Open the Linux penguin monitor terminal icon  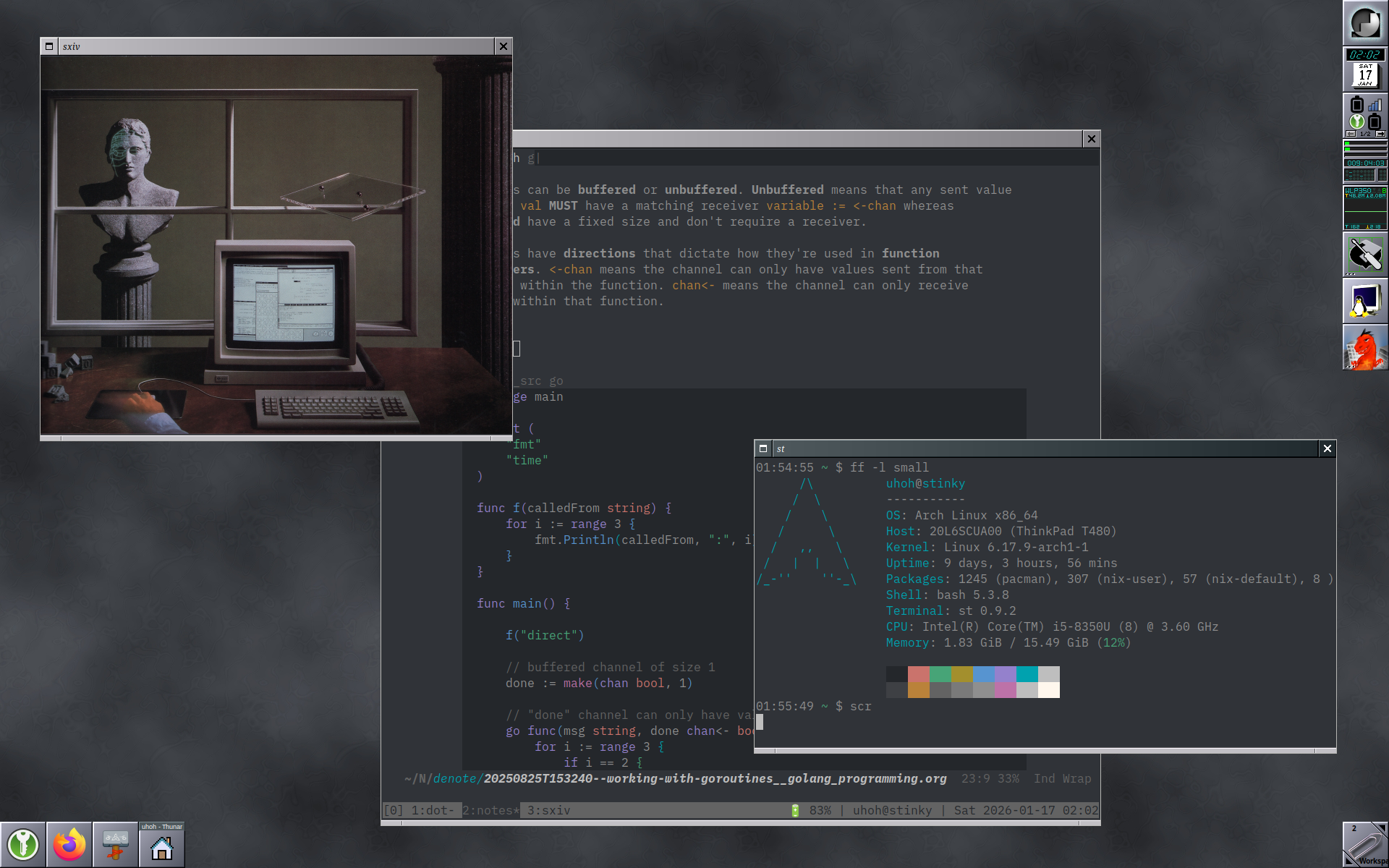tap(1365, 301)
